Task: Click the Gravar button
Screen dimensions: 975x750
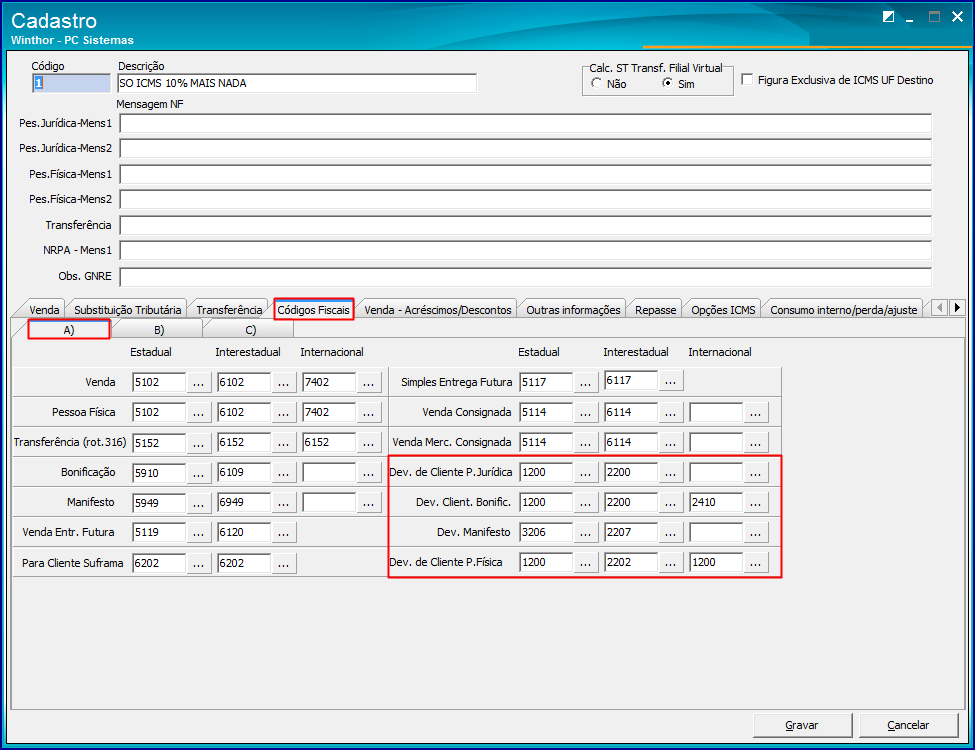Action: 802,725
